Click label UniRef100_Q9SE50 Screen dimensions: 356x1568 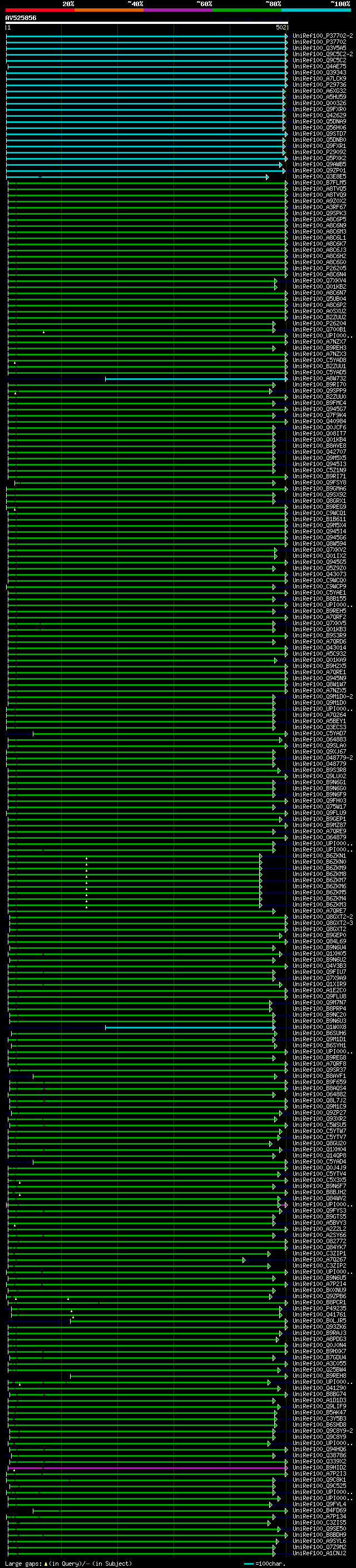pos(319,1529)
